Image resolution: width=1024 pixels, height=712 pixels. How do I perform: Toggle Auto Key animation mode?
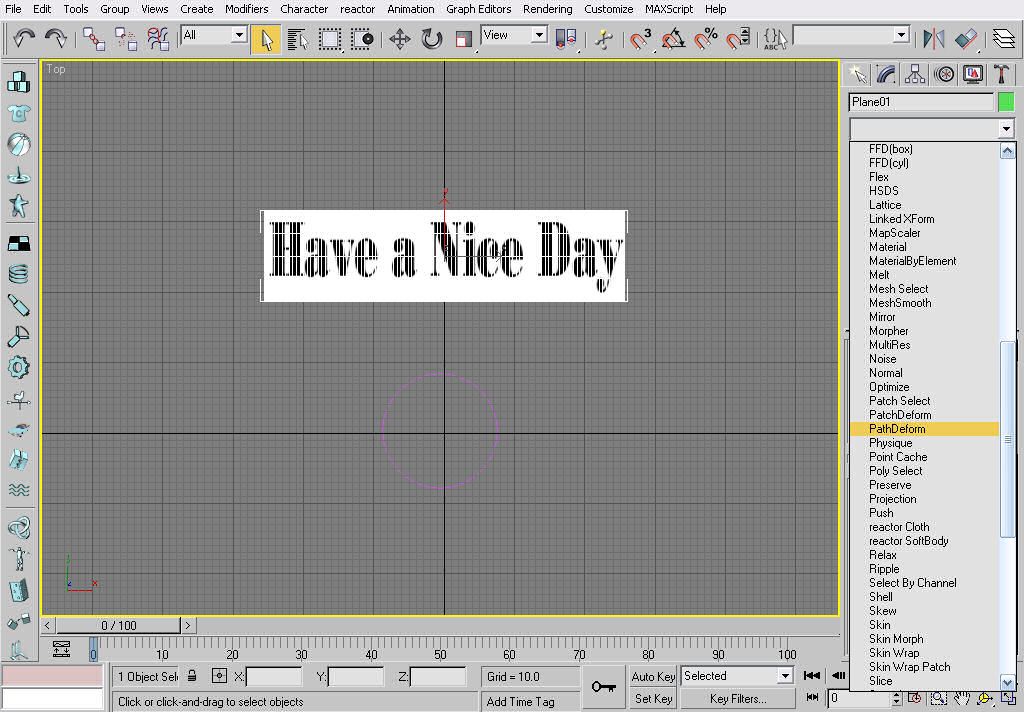pos(653,677)
